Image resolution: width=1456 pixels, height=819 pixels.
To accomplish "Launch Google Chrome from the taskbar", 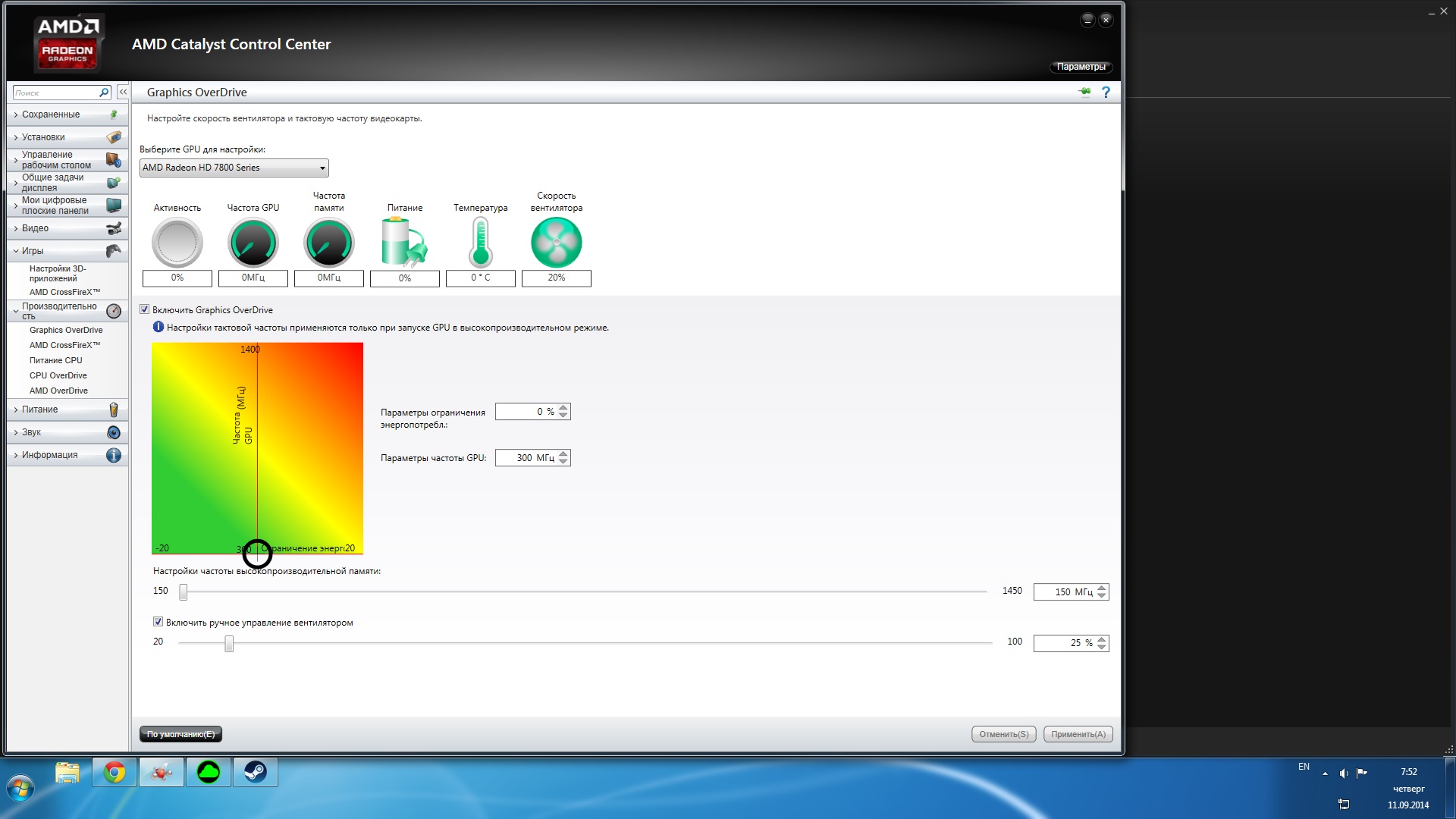I will pyautogui.click(x=115, y=772).
